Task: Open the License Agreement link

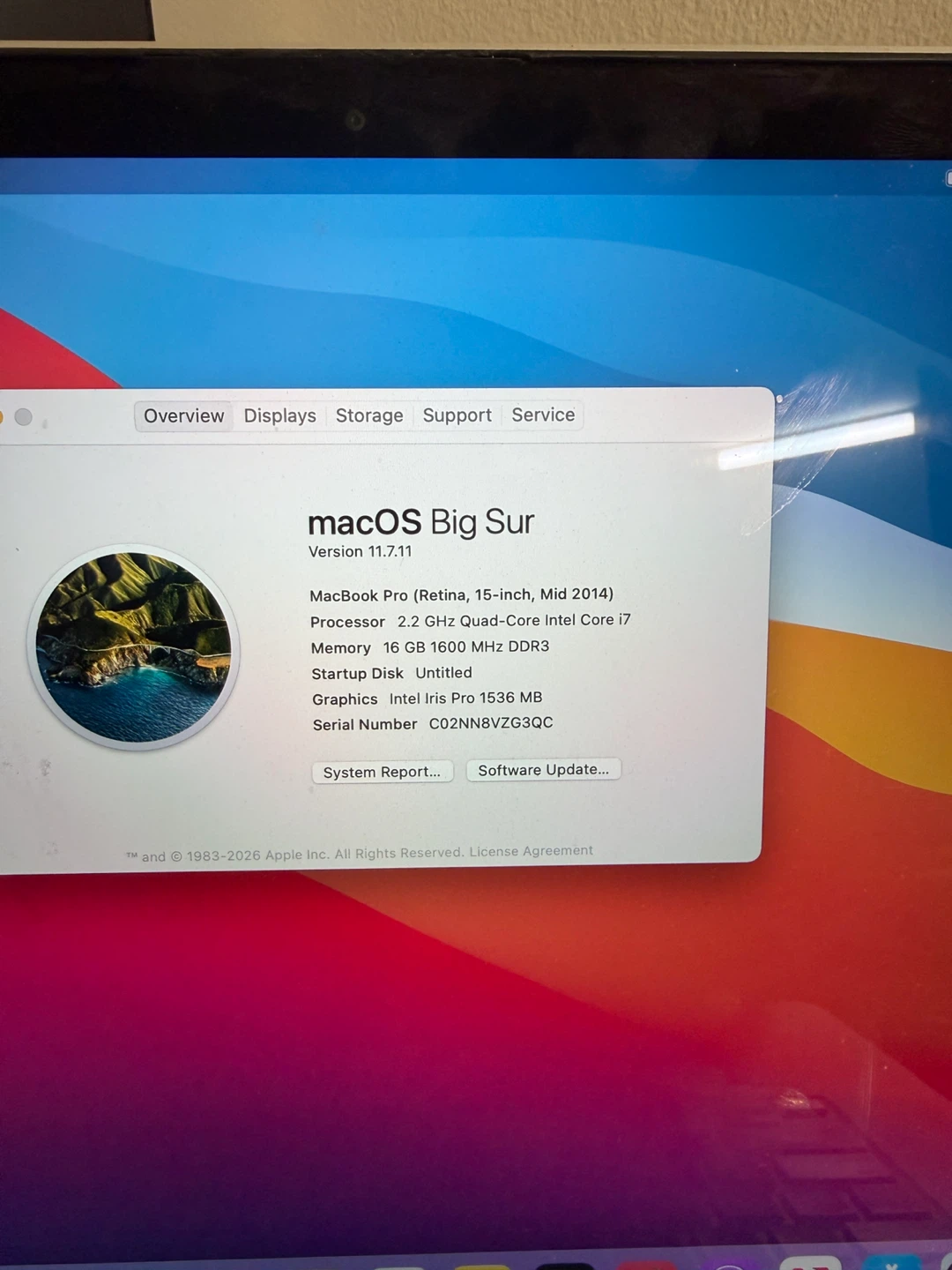Action: point(531,851)
